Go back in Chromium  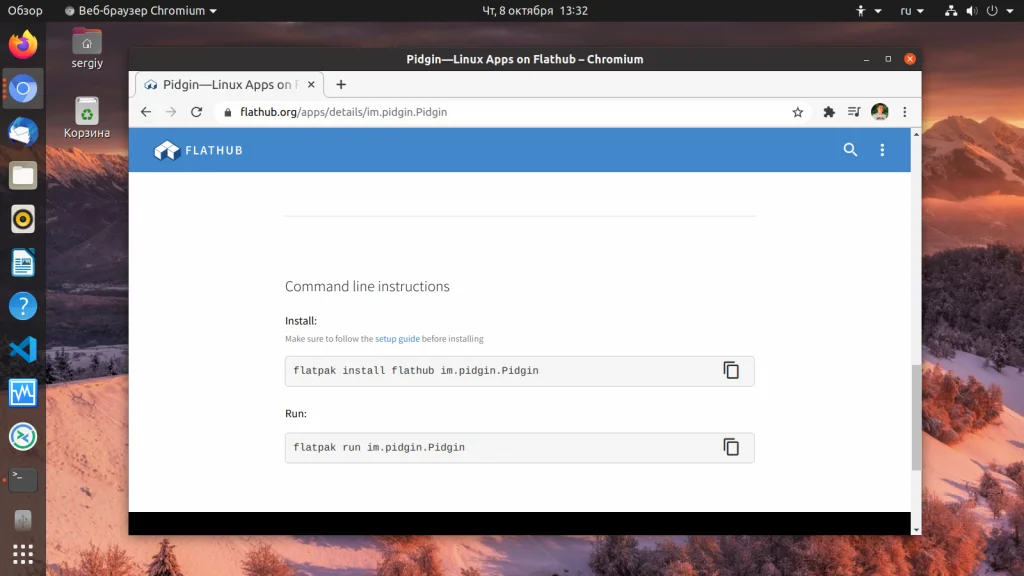(146, 112)
